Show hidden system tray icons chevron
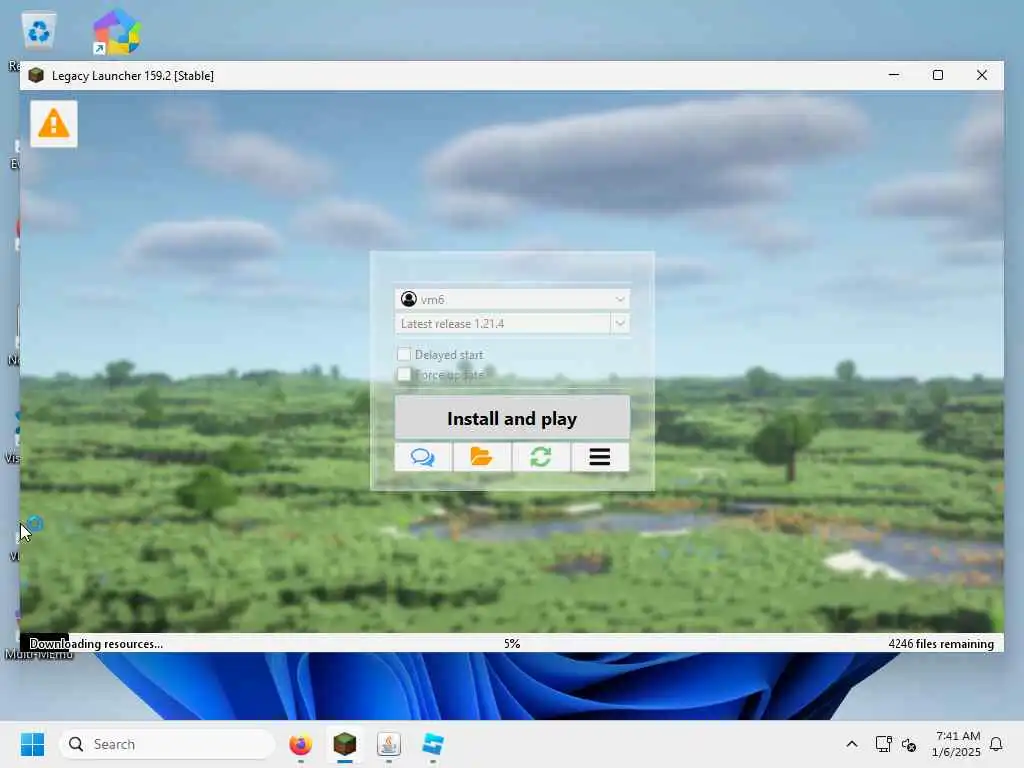Image resolution: width=1024 pixels, height=768 pixels. 852,744
